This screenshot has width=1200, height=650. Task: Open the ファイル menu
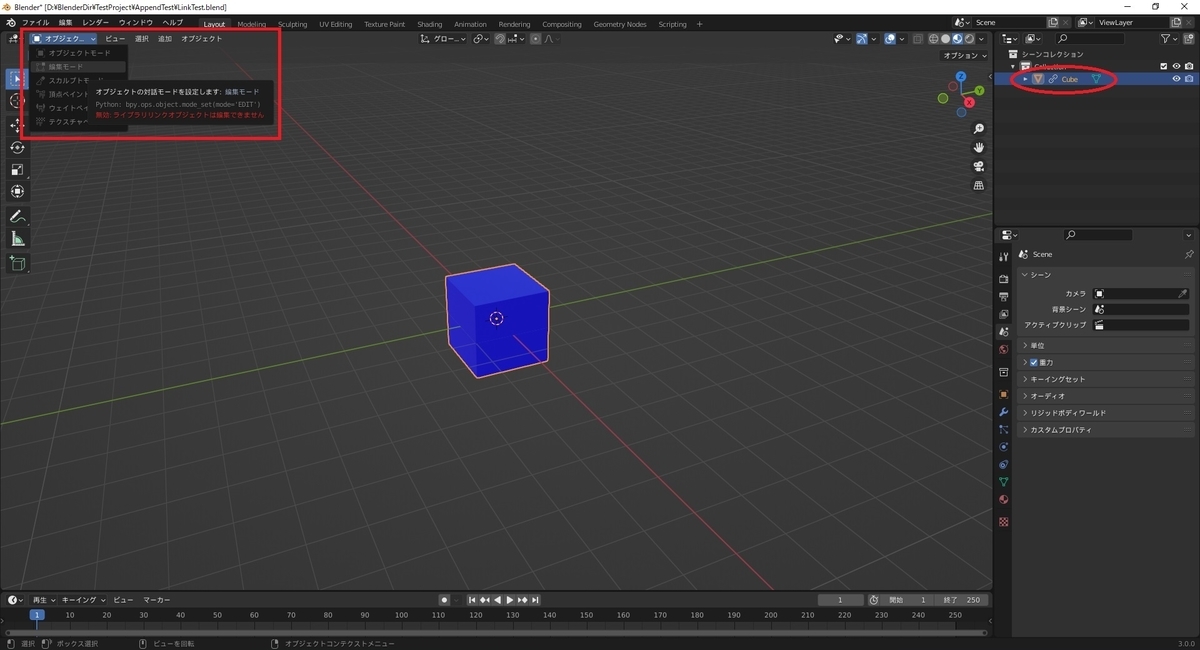tap(35, 23)
